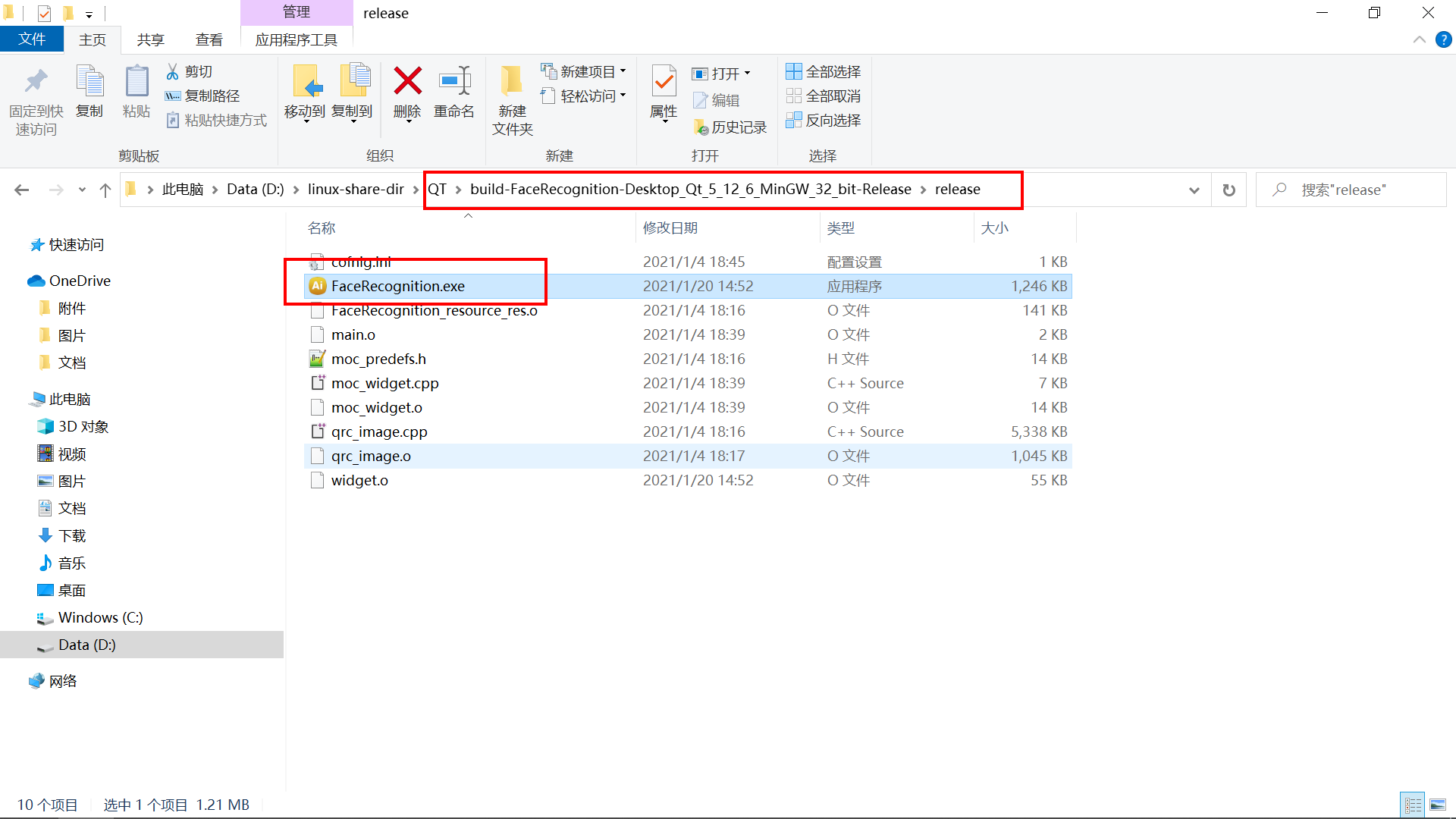The image size is (1456, 819).
Task: Click the New Folder icon
Action: pos(512,81)
